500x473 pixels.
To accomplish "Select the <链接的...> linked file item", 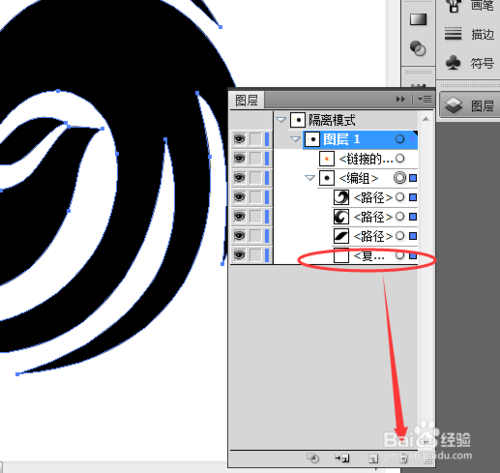I will click(361, 159).
